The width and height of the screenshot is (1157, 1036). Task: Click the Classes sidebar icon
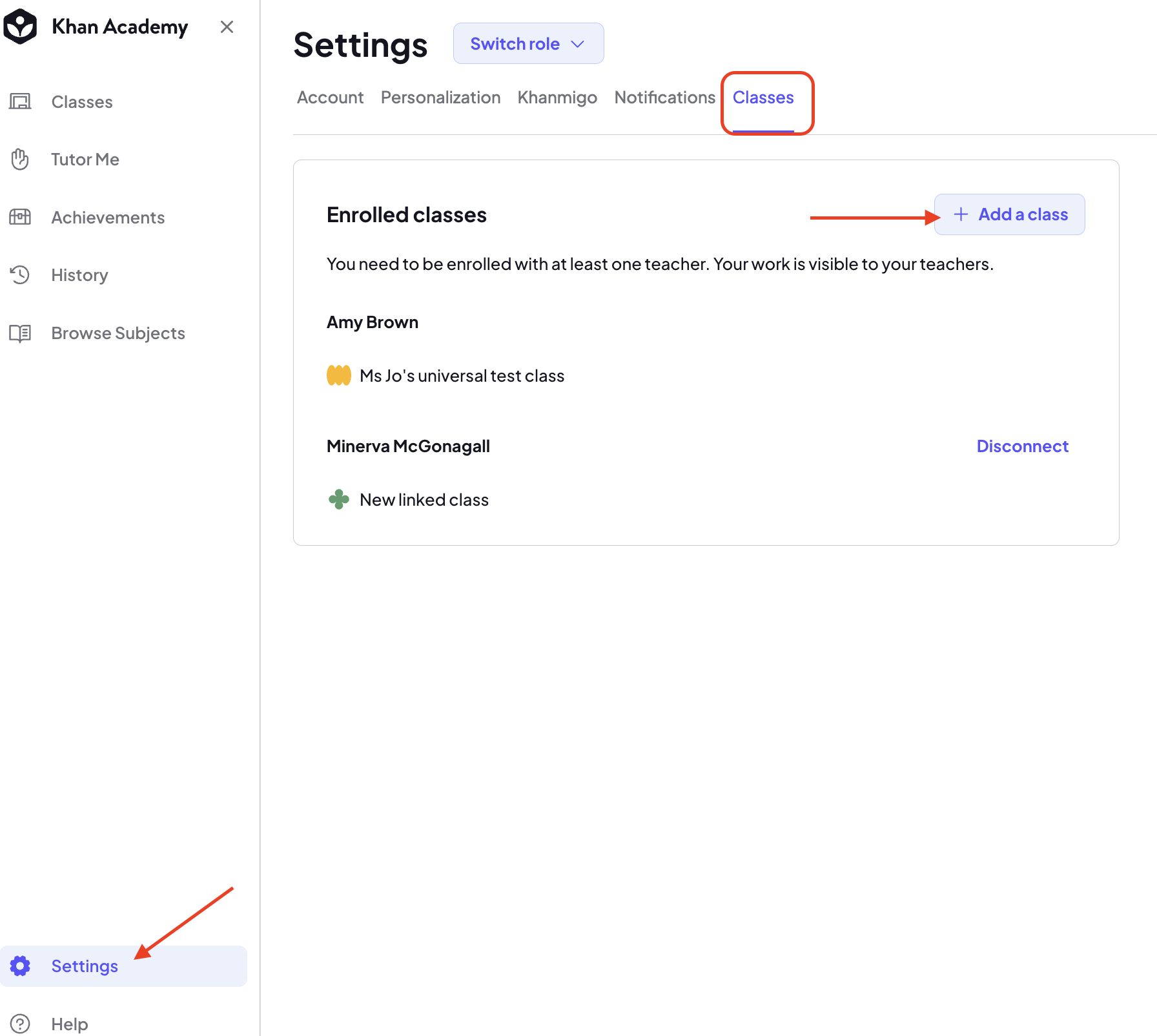pos(20,101)
